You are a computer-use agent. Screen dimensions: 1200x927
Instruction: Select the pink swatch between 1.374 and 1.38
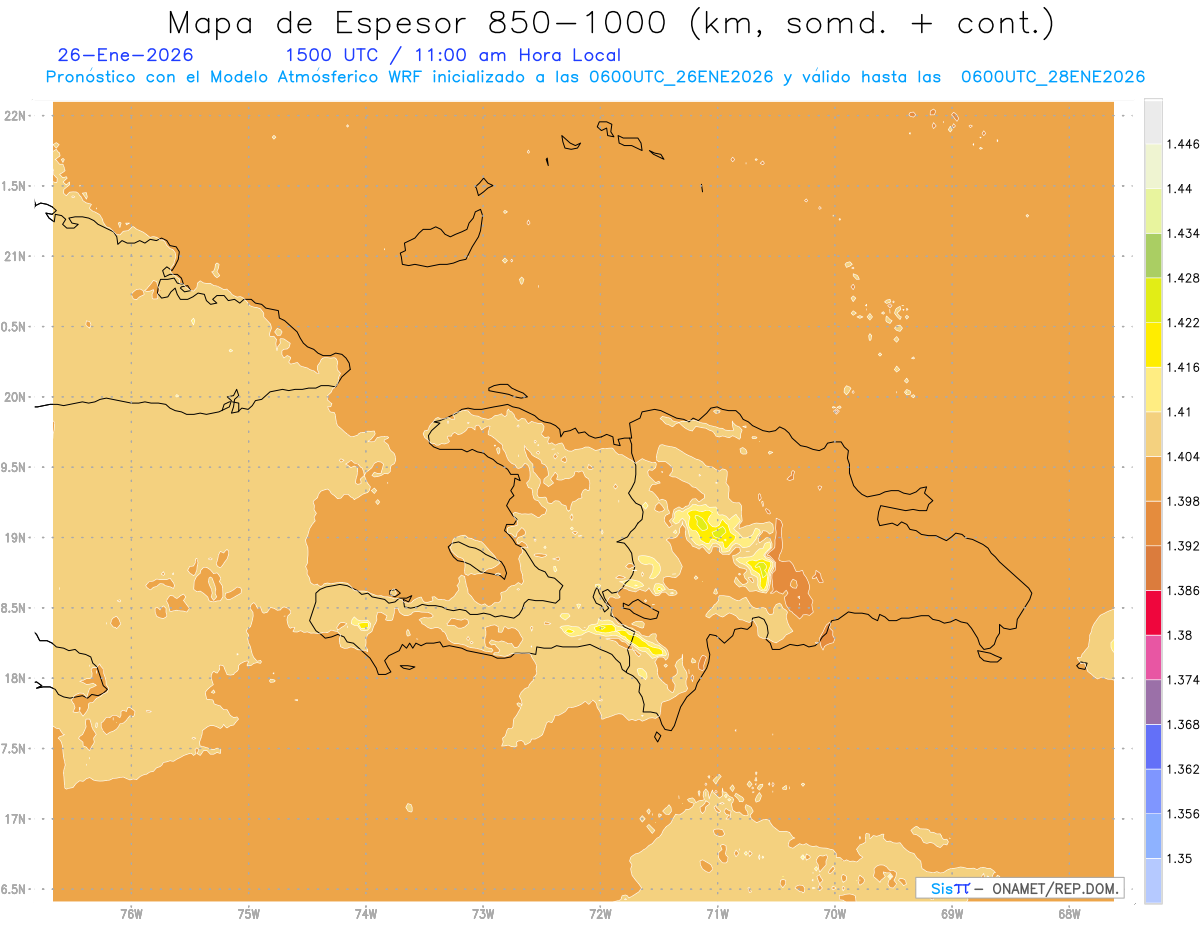(x=1153, y=657)
